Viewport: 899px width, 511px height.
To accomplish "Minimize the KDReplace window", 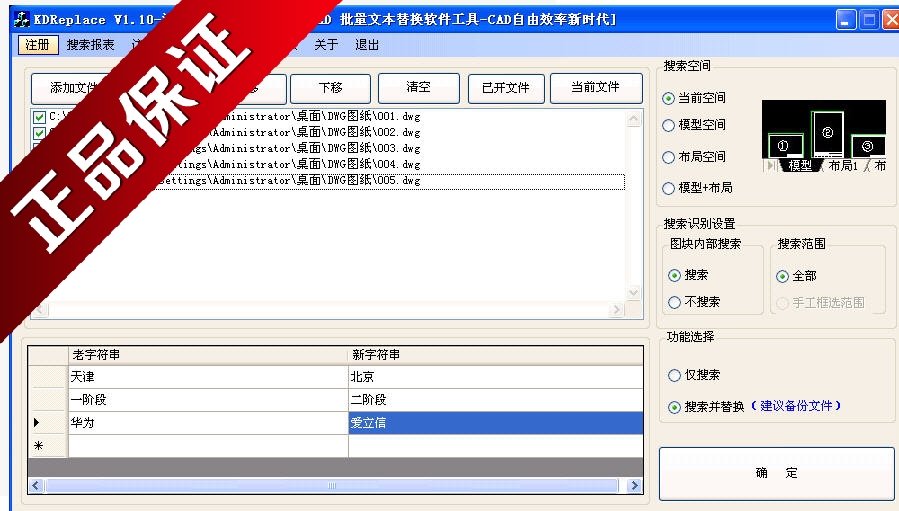I will click(x=846, y=19).
